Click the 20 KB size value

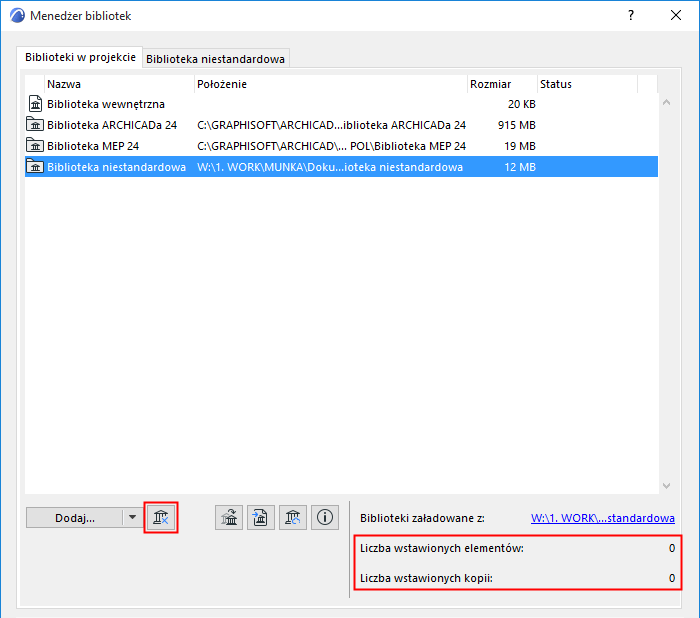pos(521,104)
